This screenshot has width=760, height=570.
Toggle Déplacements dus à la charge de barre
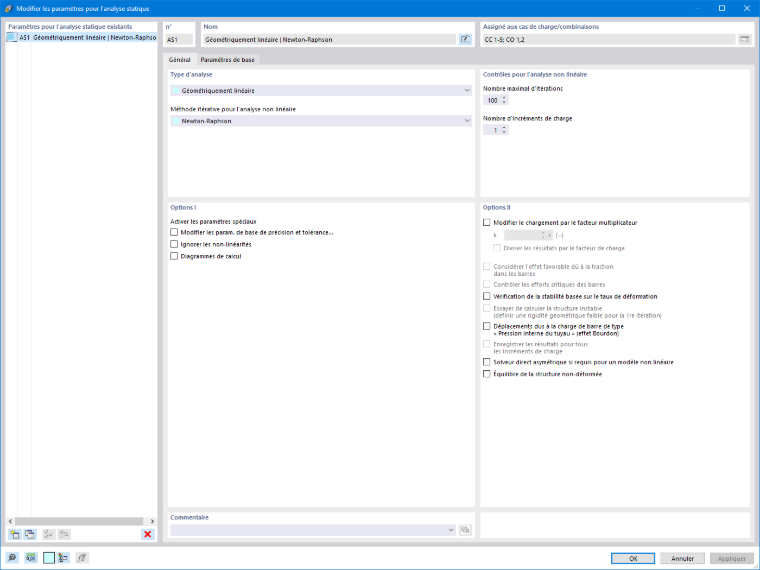[x=487, y=326]
